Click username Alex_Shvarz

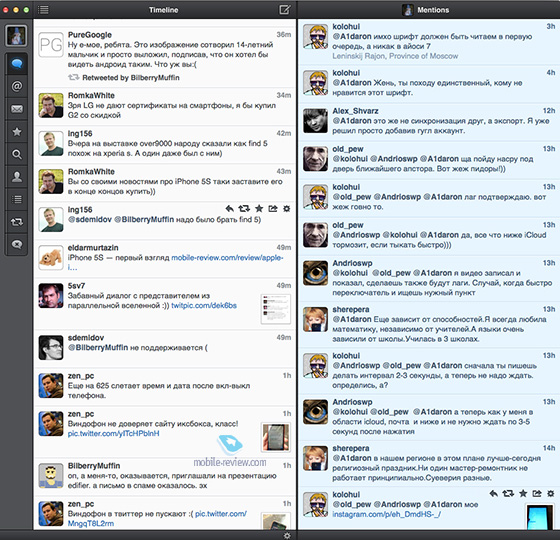point(355,111)
